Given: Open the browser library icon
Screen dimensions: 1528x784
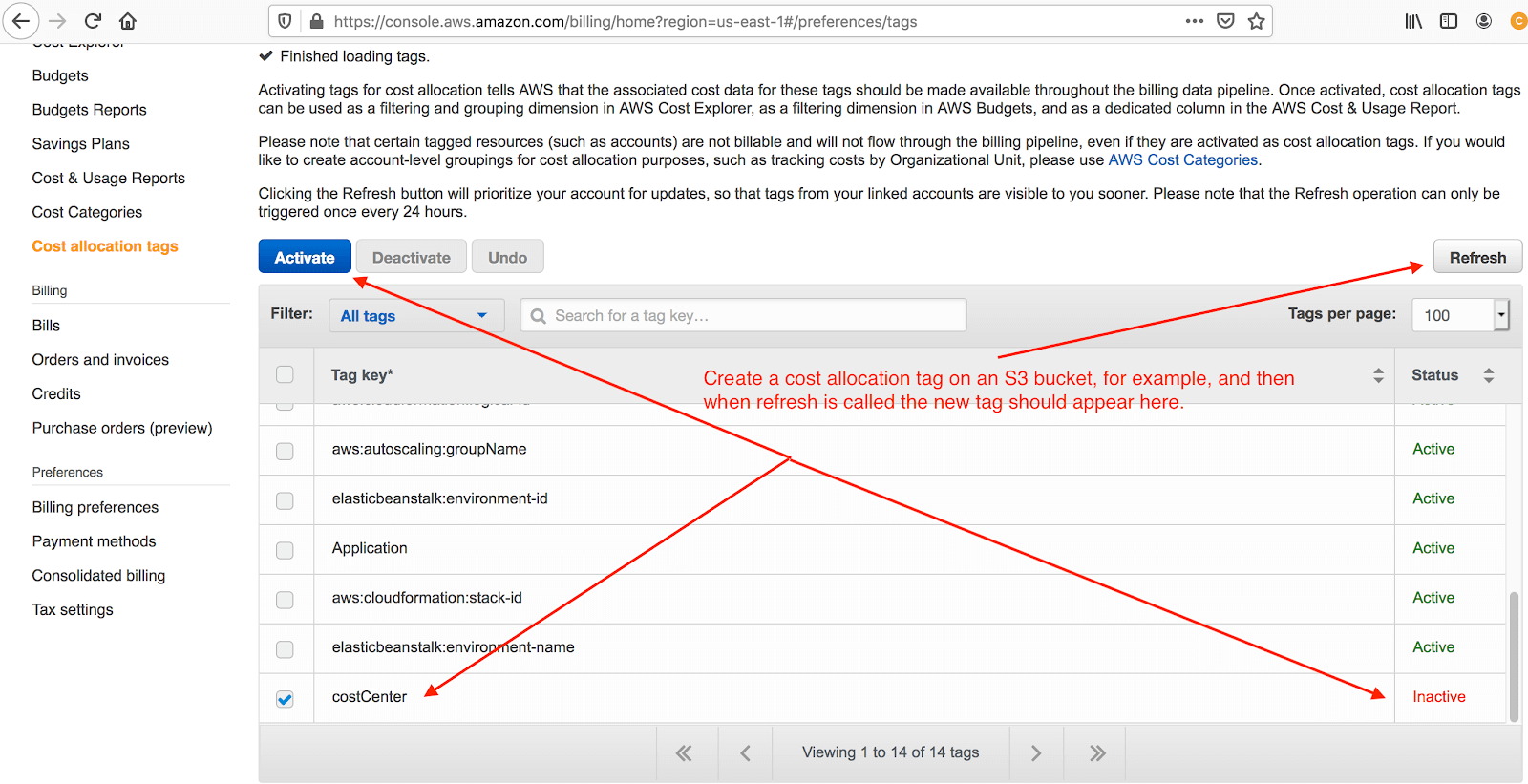Looking at the screenshot, I should coord(1413,21).
